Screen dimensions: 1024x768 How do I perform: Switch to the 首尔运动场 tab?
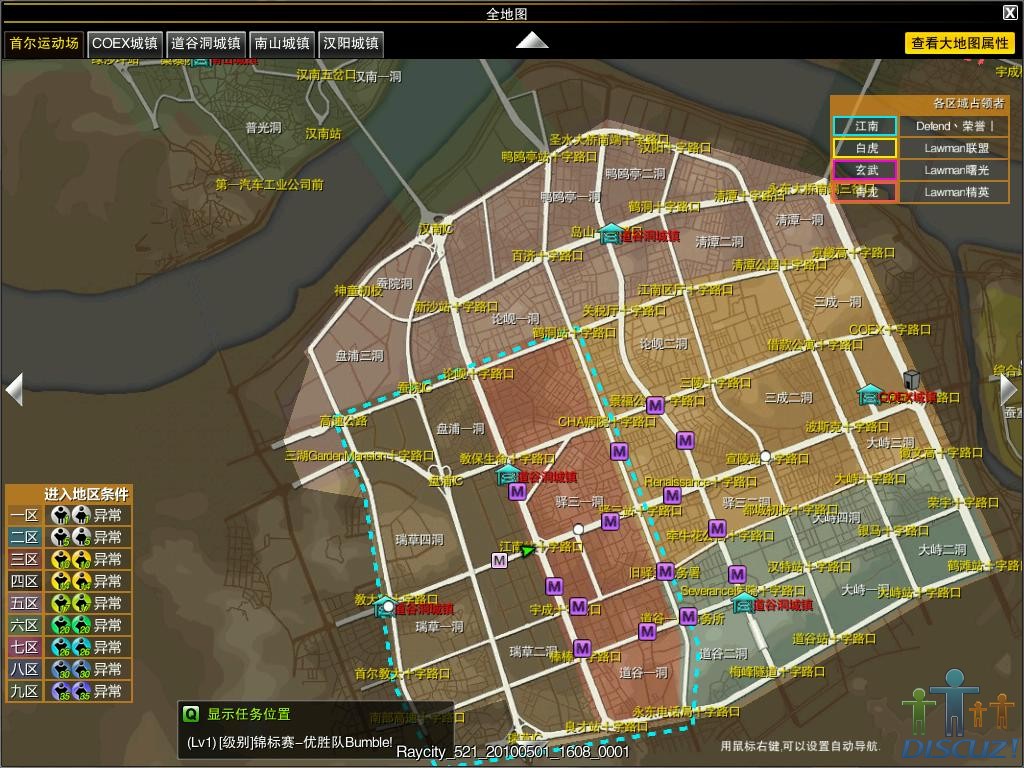44,44
